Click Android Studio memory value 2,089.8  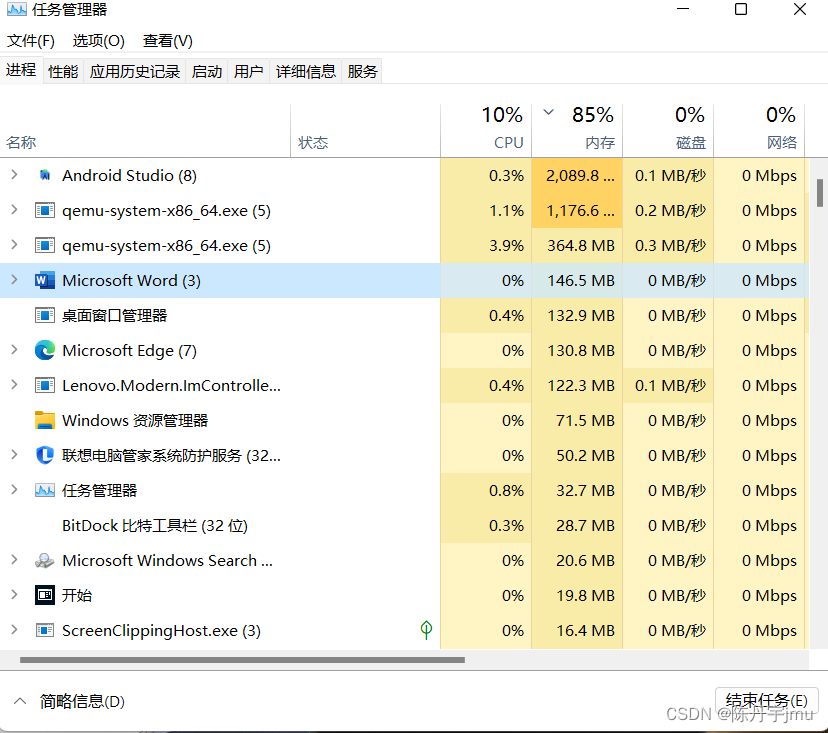pos(577,175)
